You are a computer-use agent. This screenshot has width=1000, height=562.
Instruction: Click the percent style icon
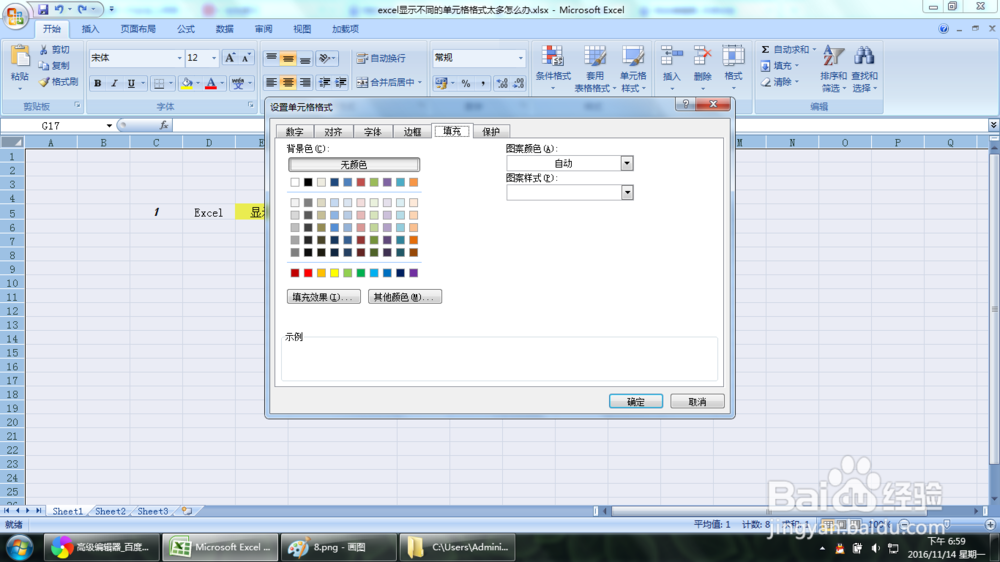[x=466, y=83]
